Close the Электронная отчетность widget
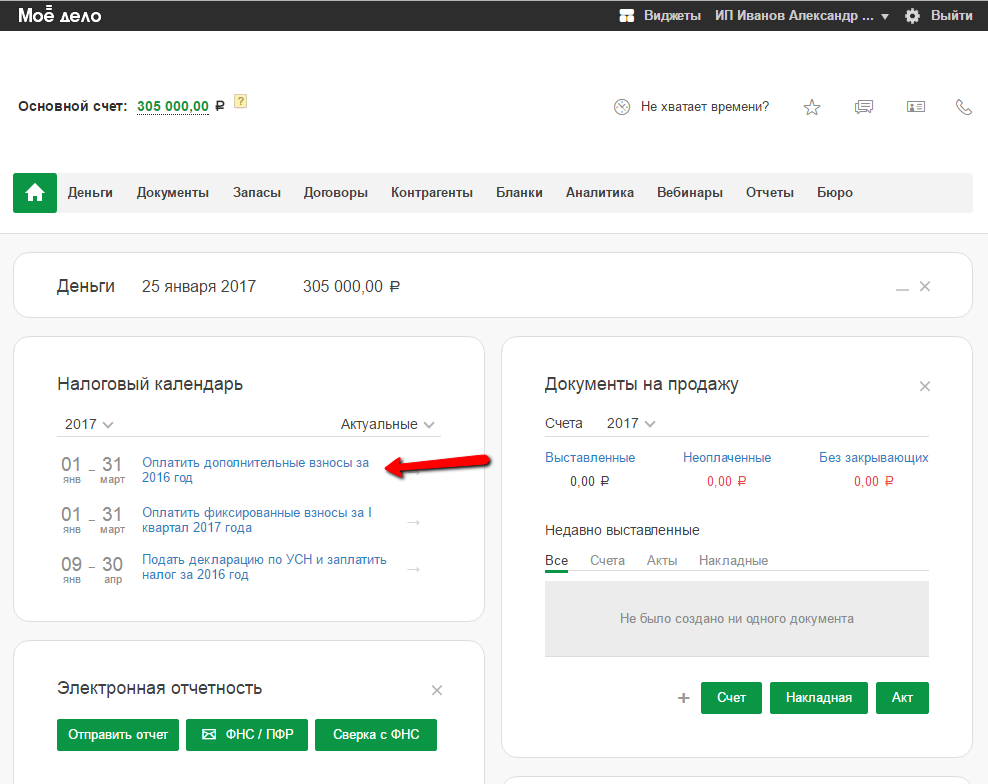The image size is (988, 784). point(437,690)
